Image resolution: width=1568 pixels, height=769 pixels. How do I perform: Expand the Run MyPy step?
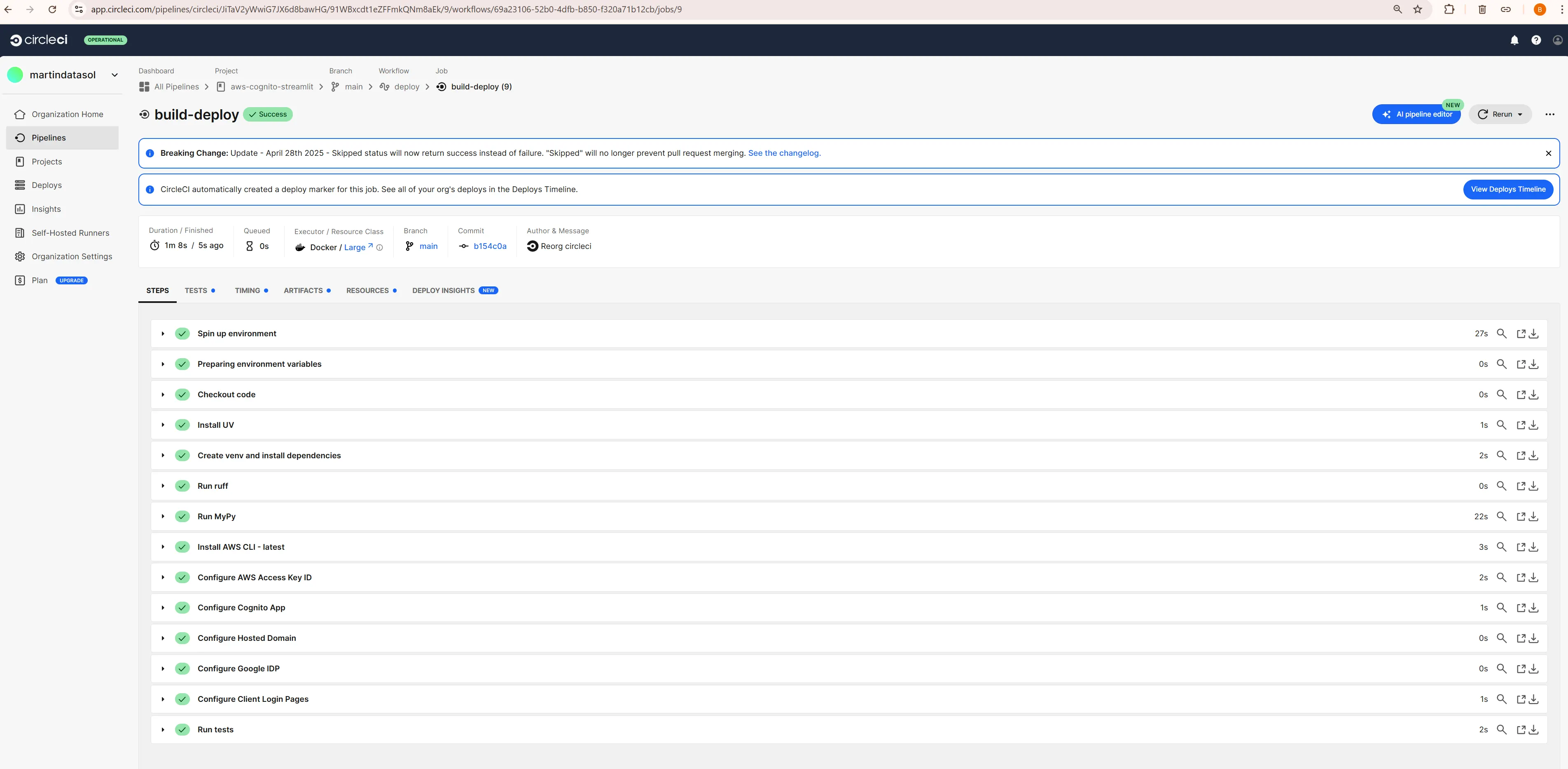(x=163, y=516)
